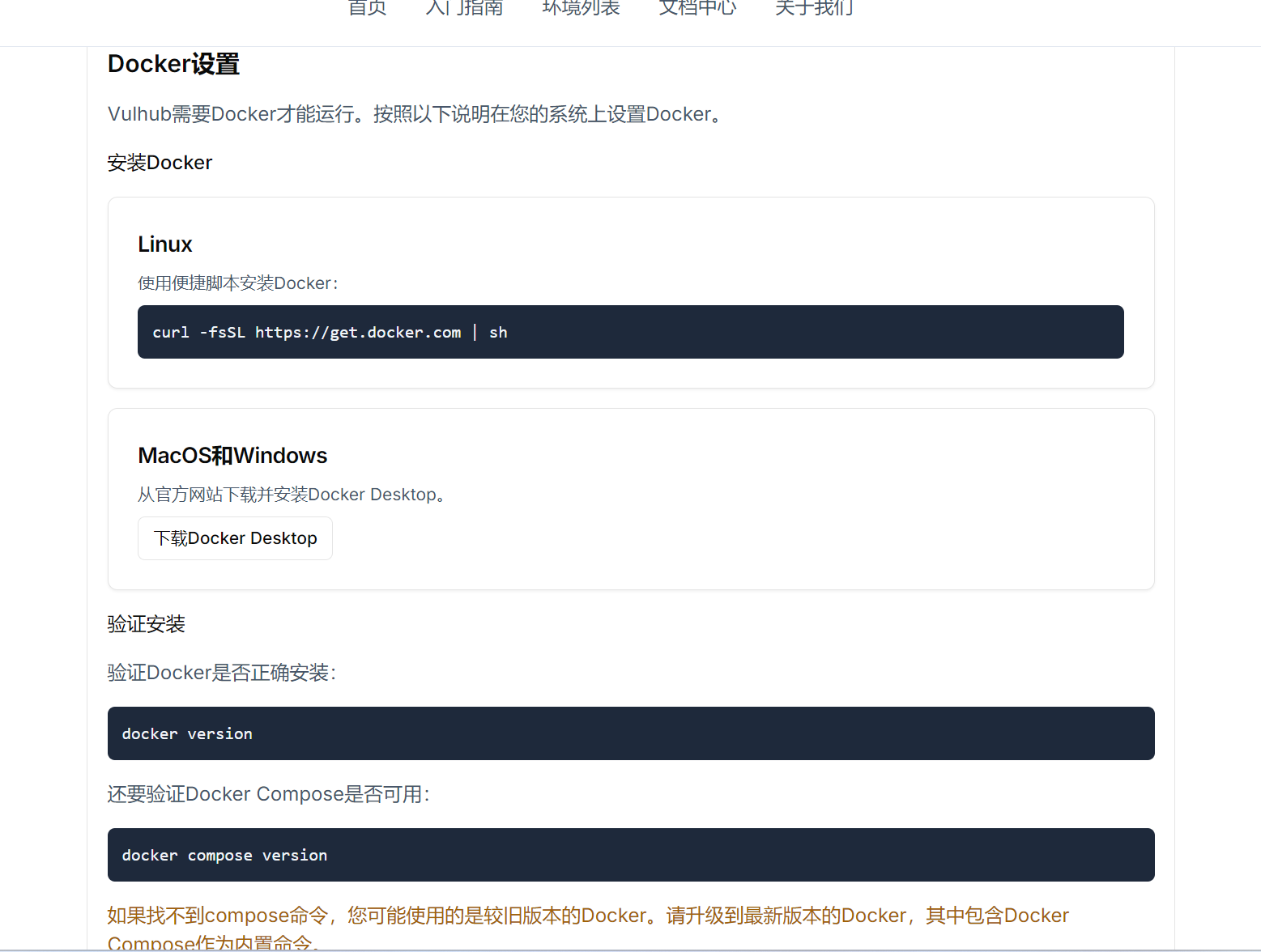1261x952 pixels.
Task: Click the orange compose命令 warning note
Action: (x=588, y=928)
